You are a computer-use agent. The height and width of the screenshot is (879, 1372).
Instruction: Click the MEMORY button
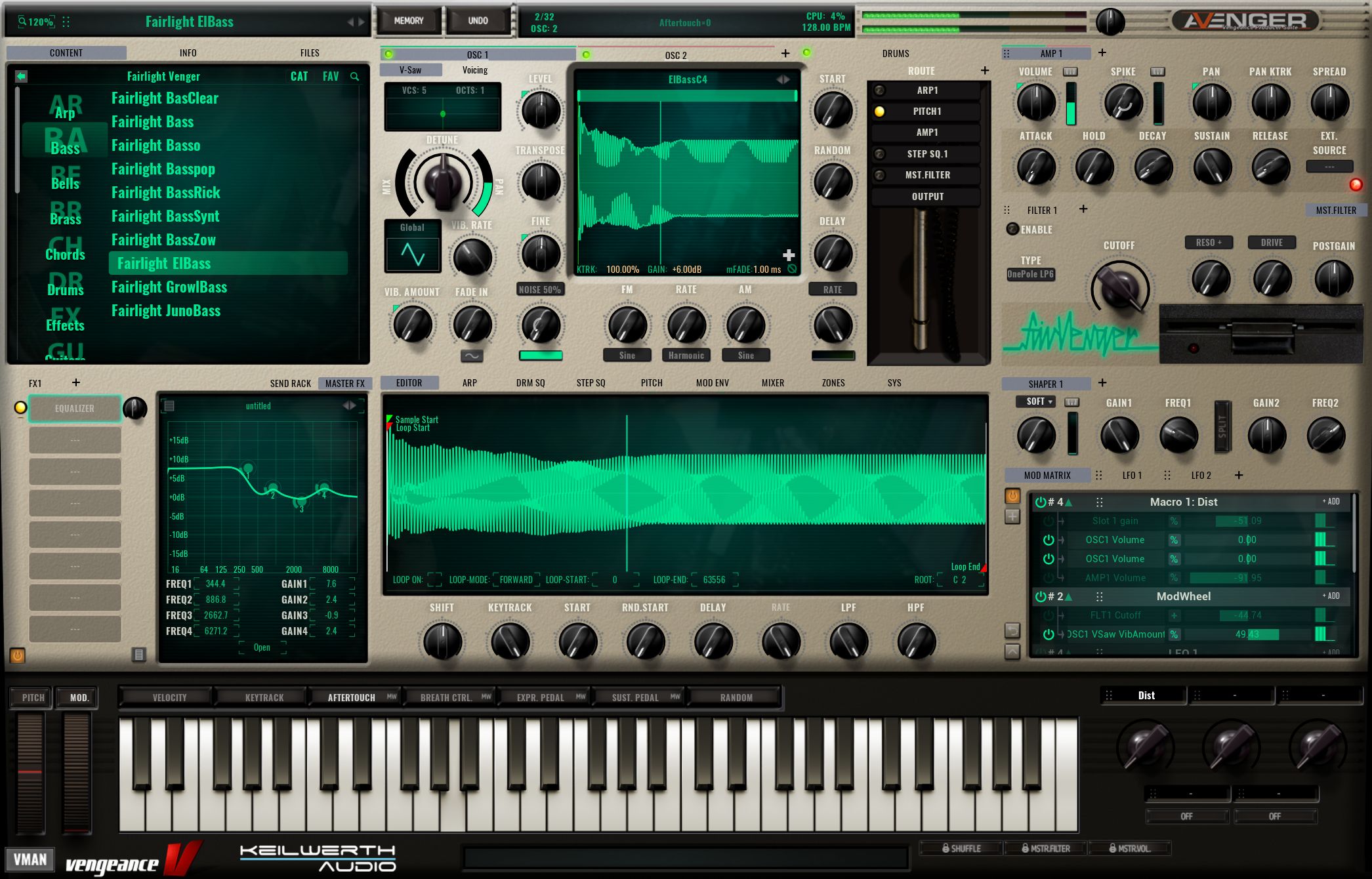click(409, 21)
